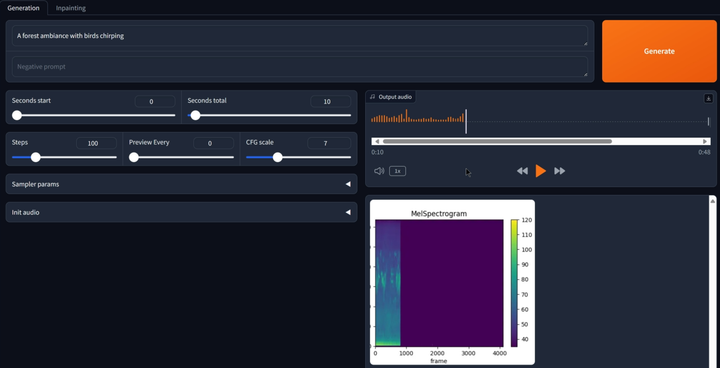Rewind the output audio
The height and width of the screenshot is (368, 720).
click(x=522, y=171)
